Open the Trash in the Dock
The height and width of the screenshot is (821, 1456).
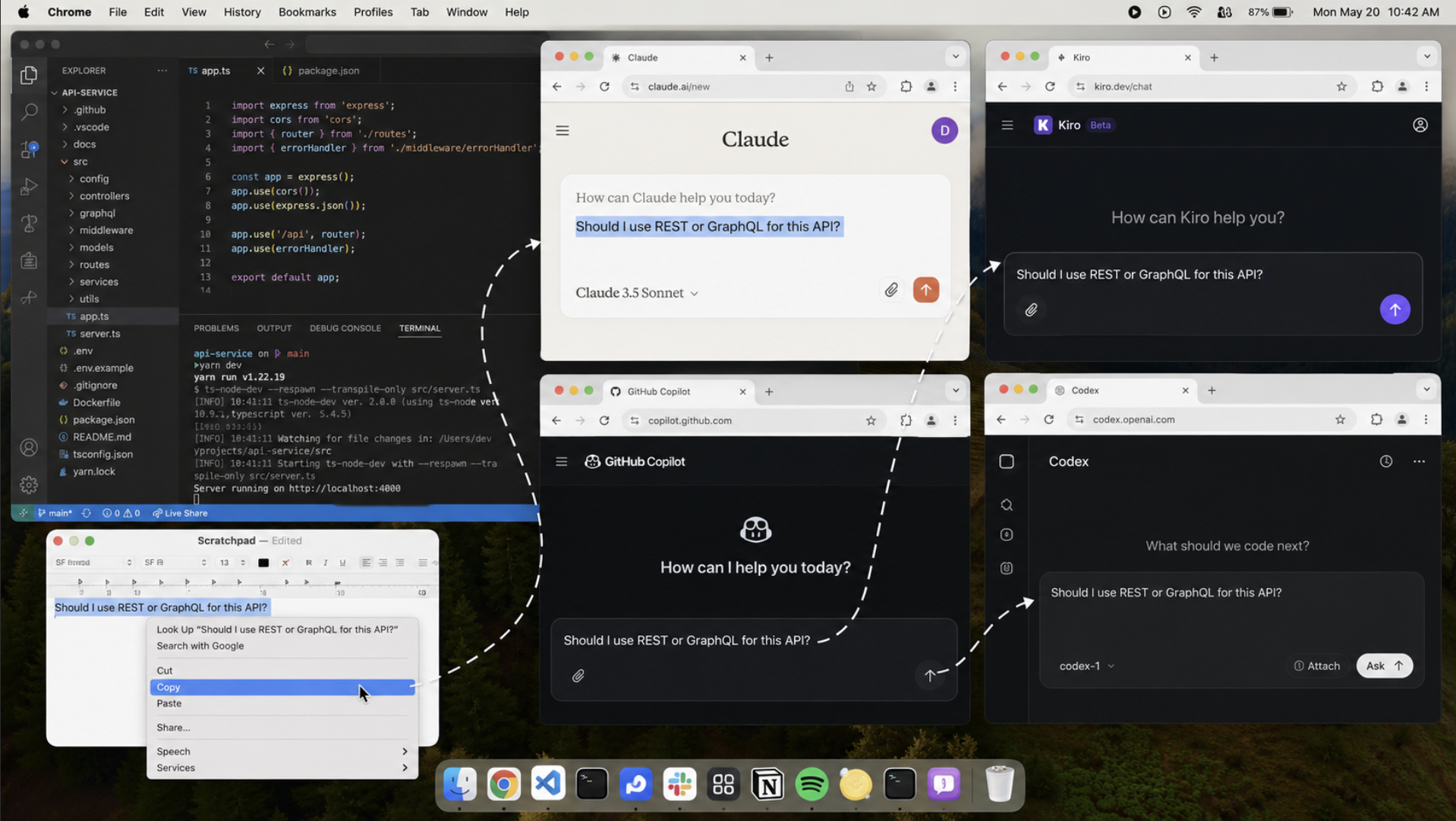999,785
